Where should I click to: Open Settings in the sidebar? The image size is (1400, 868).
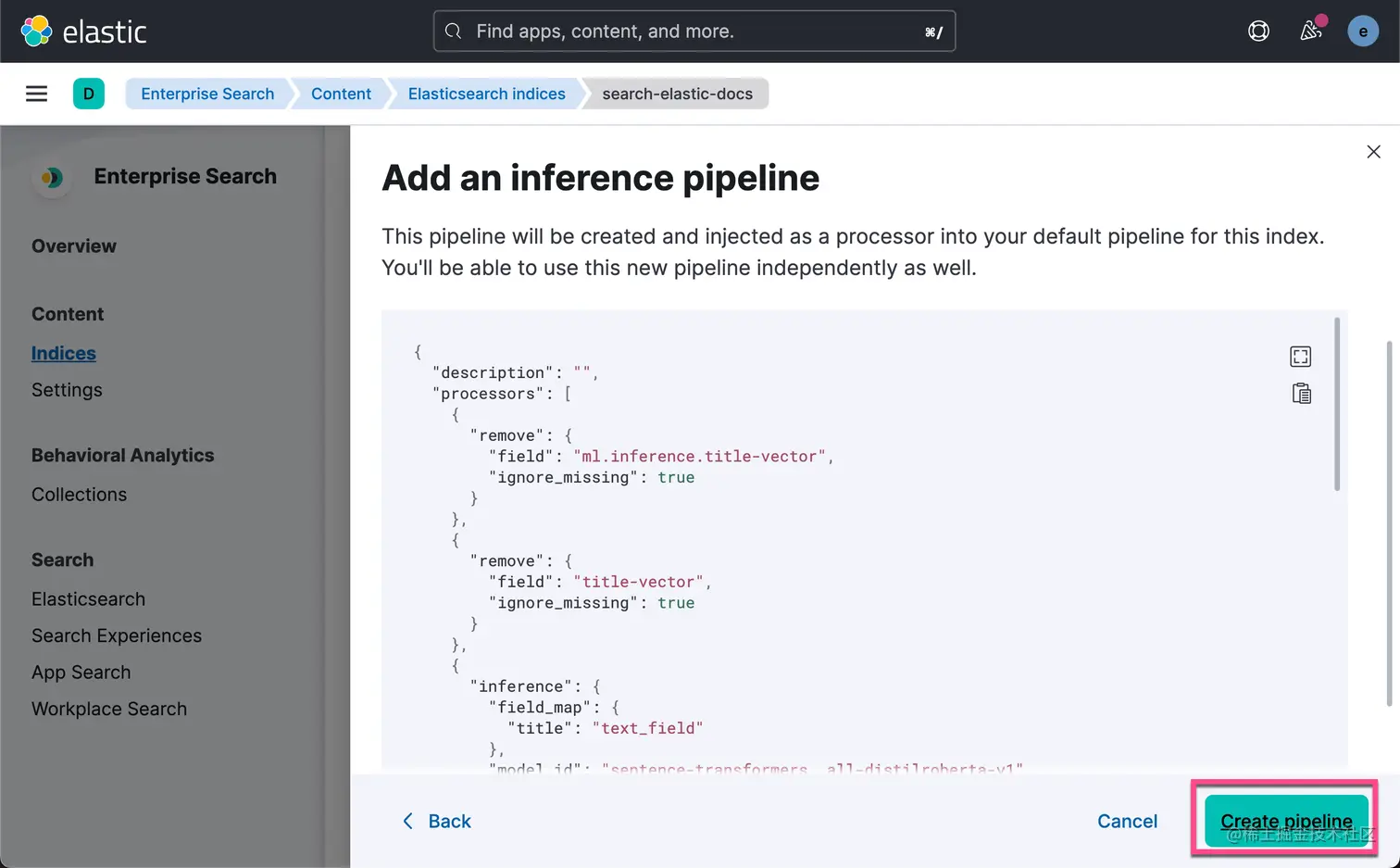pyautogui.click(x=67, y=390)
